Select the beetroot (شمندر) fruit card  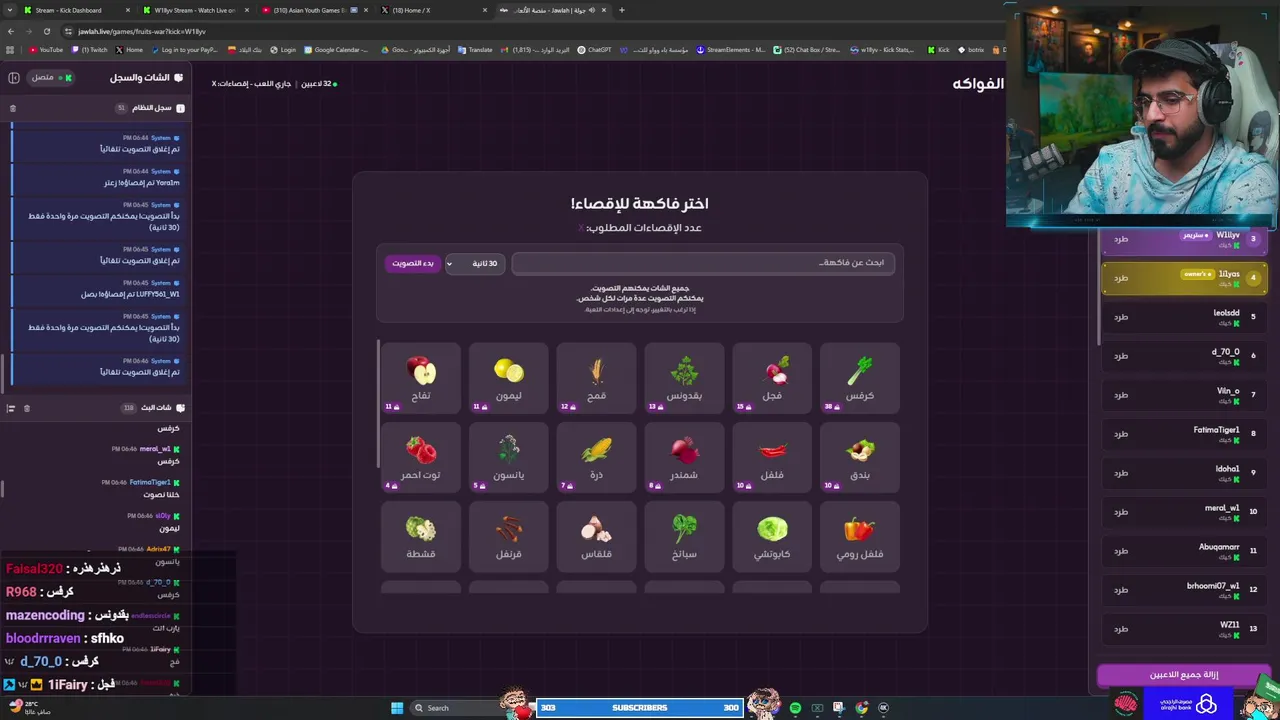coord(685,457)
